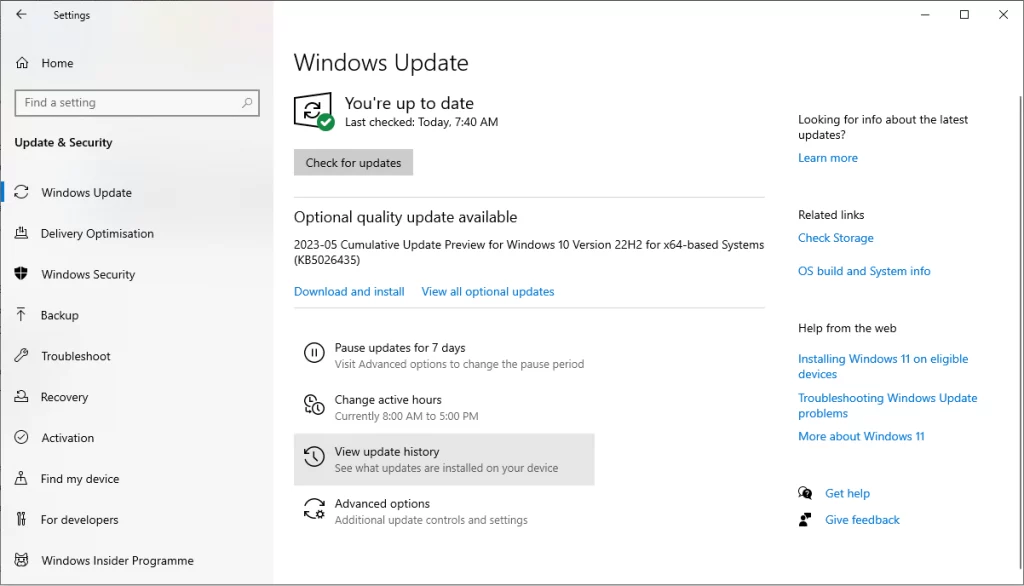Click the Delivery Optimisation icon
Screen dimensions: 1024x586
click(x=22, y=233)
